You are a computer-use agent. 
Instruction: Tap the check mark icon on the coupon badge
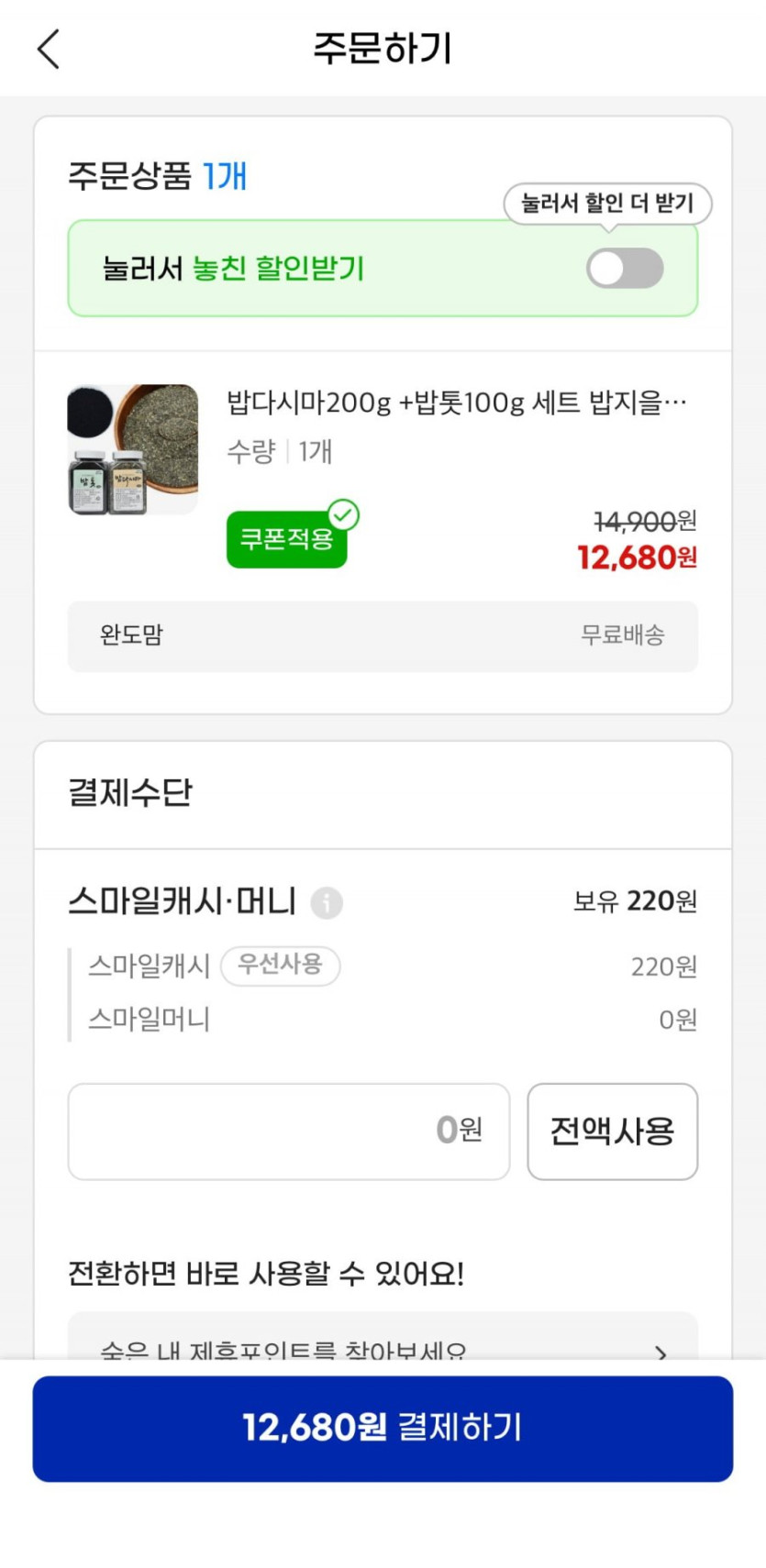[344, 515]
